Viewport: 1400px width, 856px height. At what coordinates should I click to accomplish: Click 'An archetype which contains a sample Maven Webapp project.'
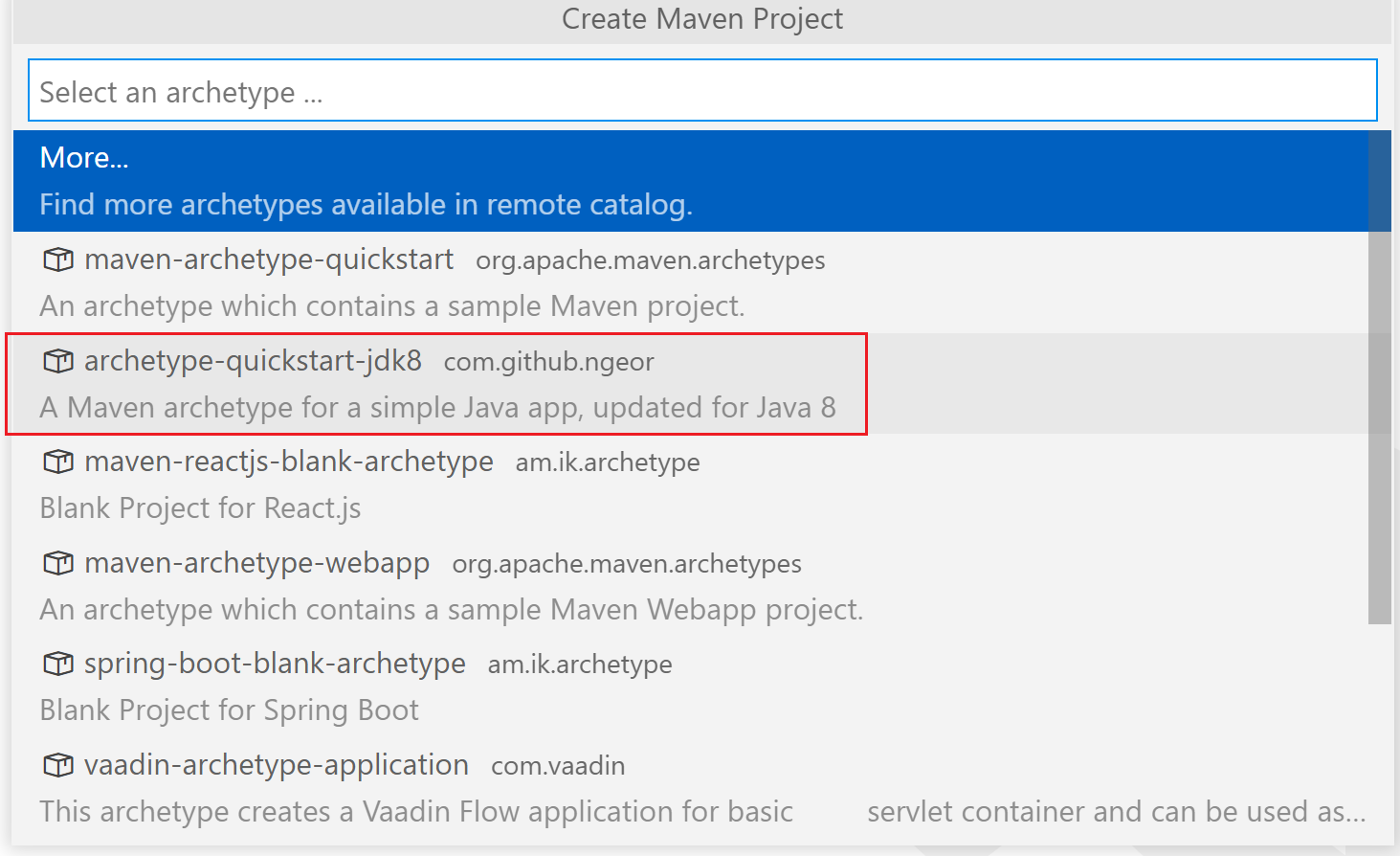pos(452,610)
